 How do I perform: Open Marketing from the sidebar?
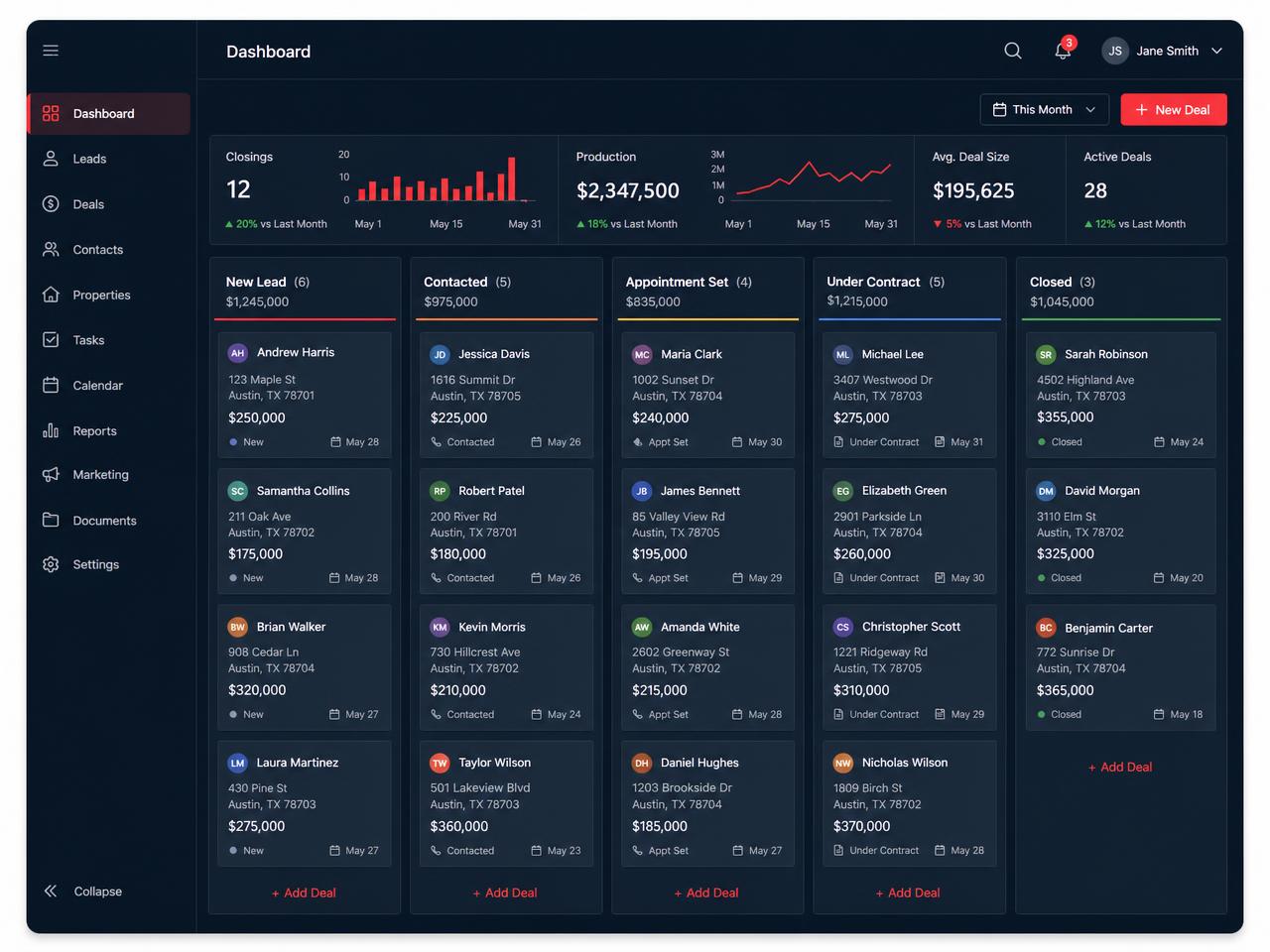[x=108, y=475]
